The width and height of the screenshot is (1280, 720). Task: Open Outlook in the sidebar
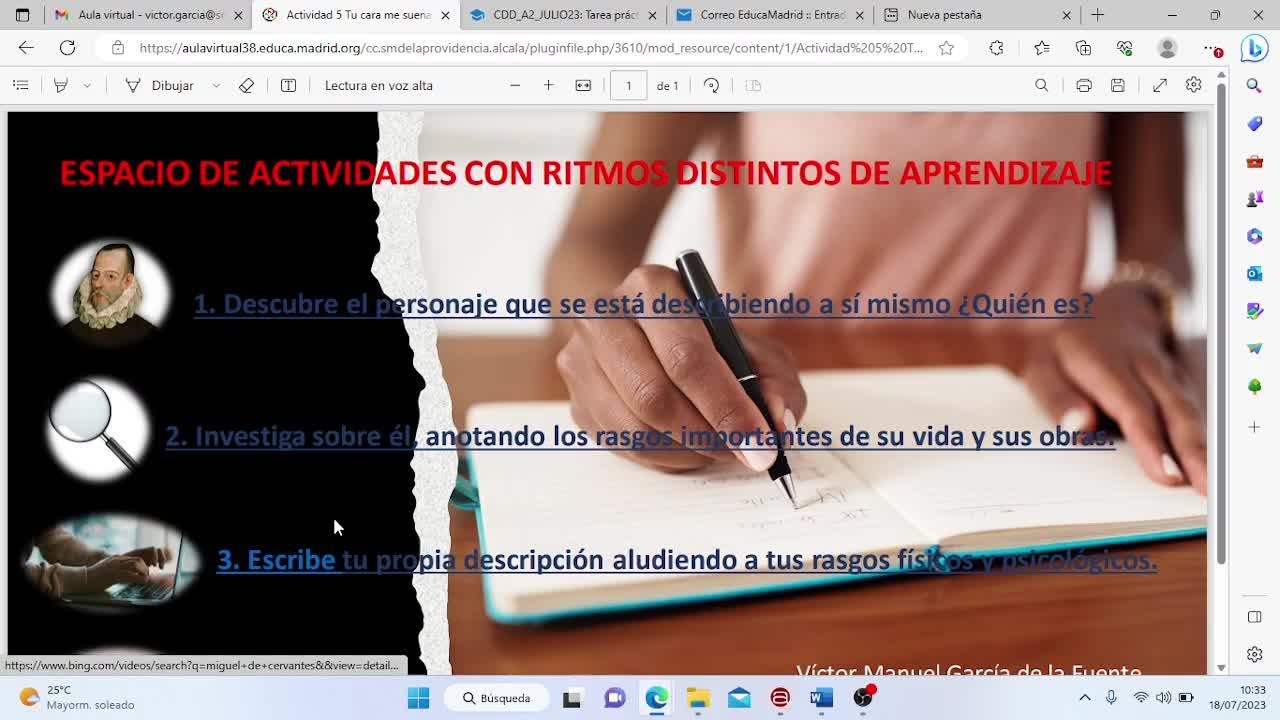(1254, 274)
